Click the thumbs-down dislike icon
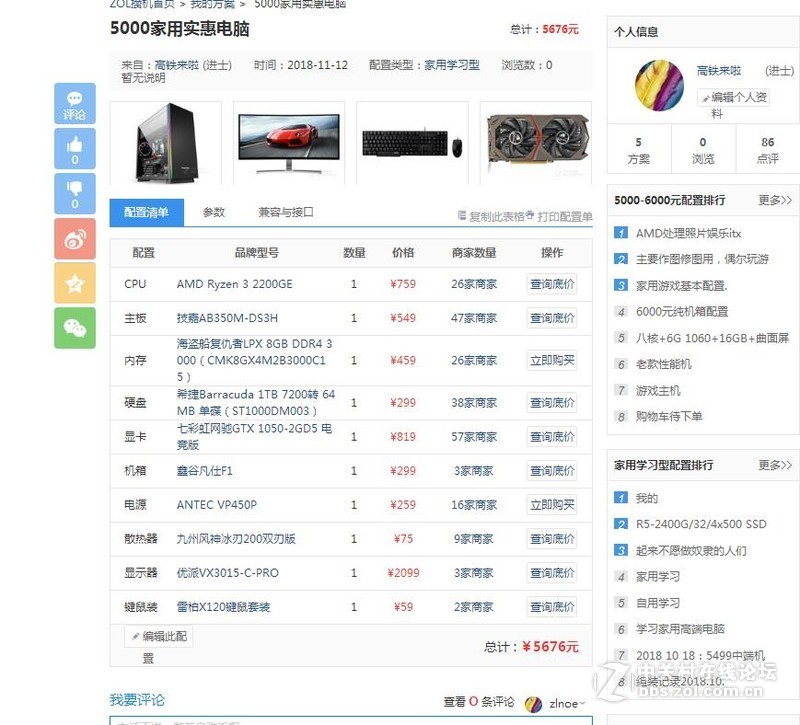The height and width of the screenshot is (725, 800). coord(75,193)
